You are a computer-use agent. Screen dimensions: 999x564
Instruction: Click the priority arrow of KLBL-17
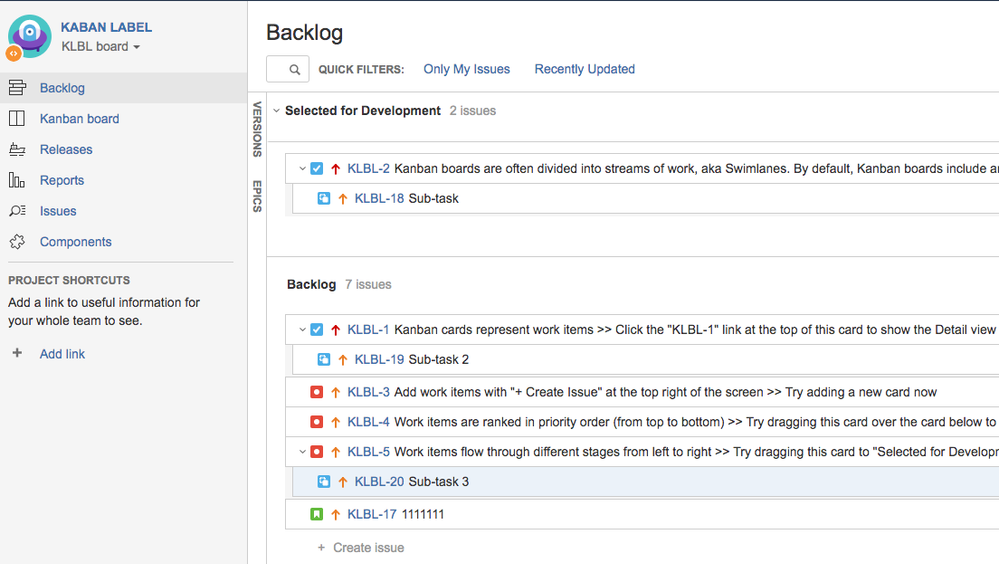coord(336,514)
